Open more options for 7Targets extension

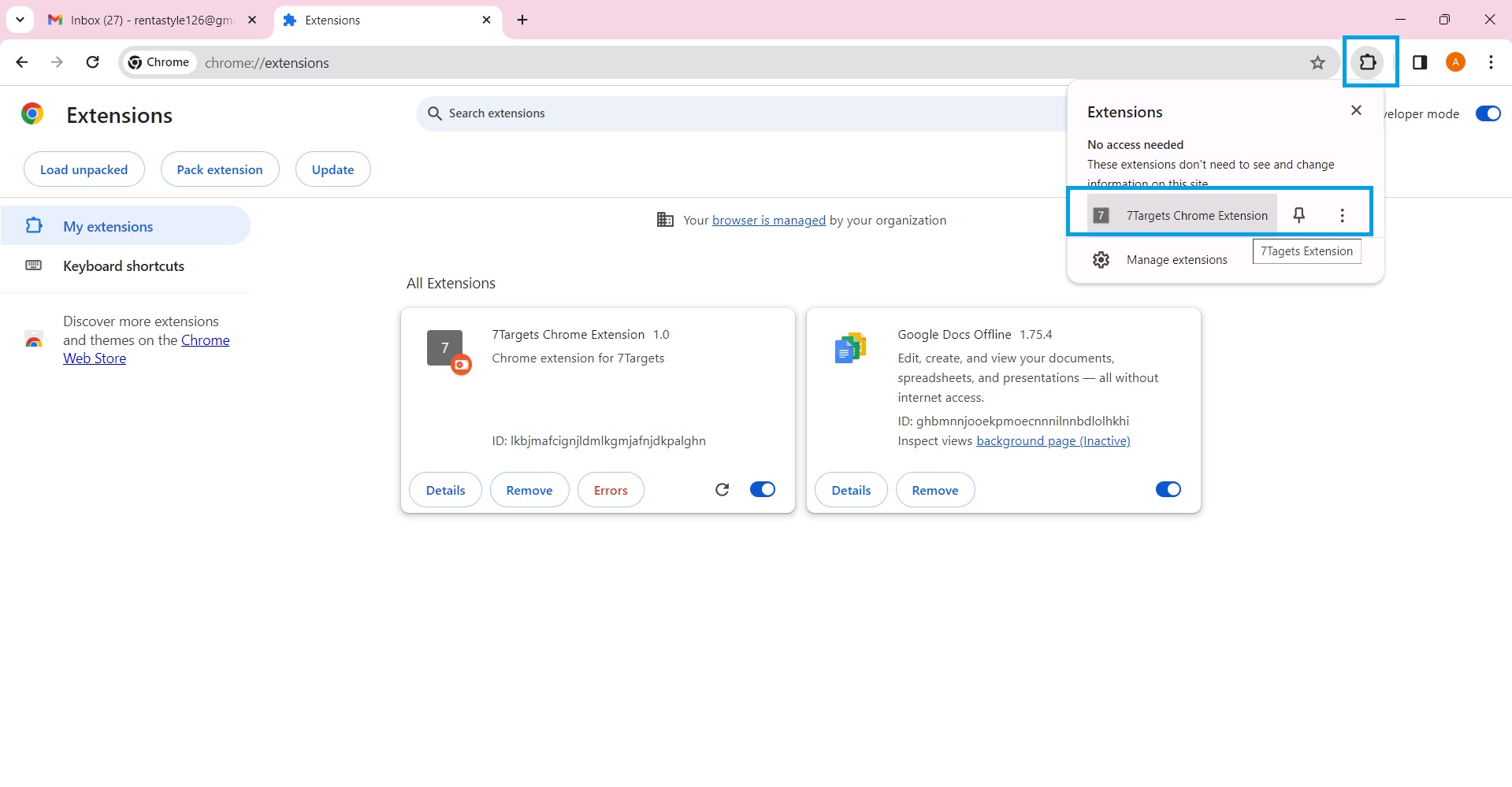[x=1342, y=214]
